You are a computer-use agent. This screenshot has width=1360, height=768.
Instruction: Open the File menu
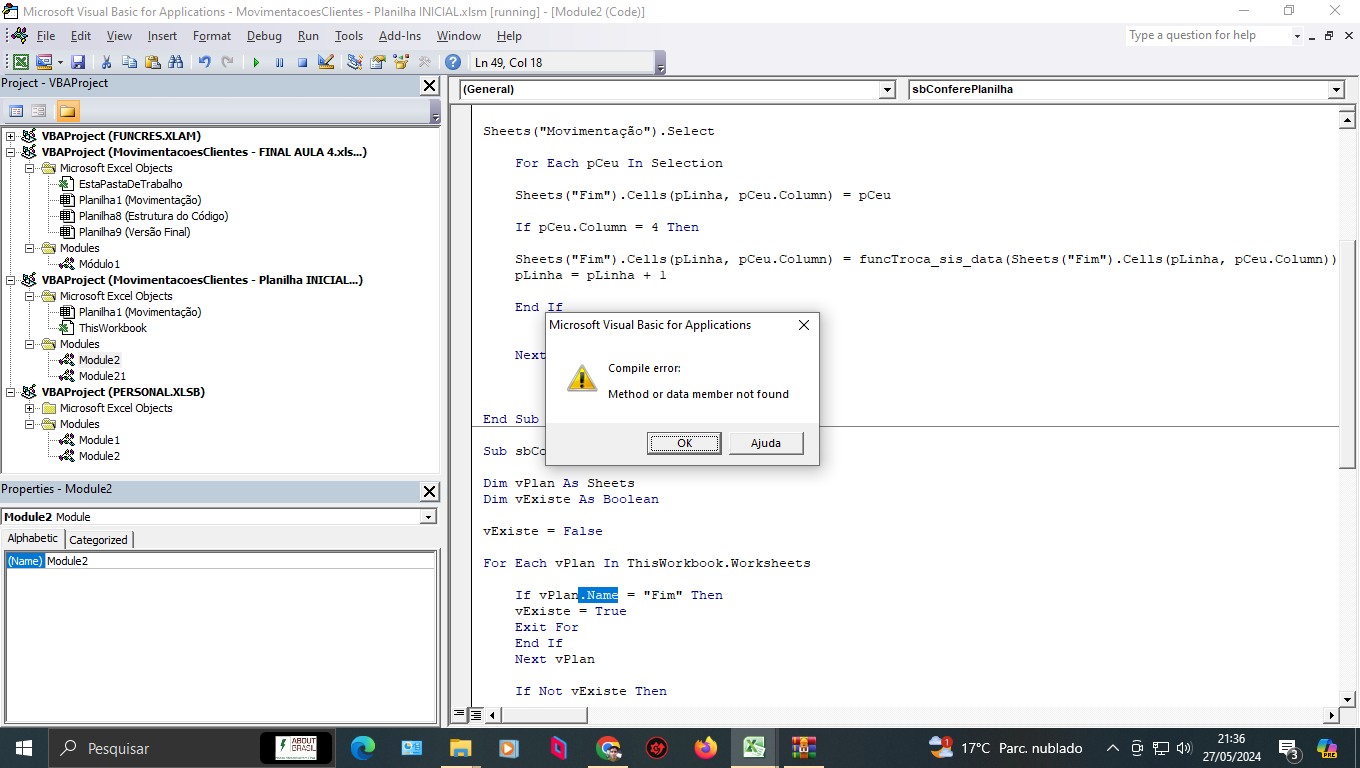coord(46,36)
